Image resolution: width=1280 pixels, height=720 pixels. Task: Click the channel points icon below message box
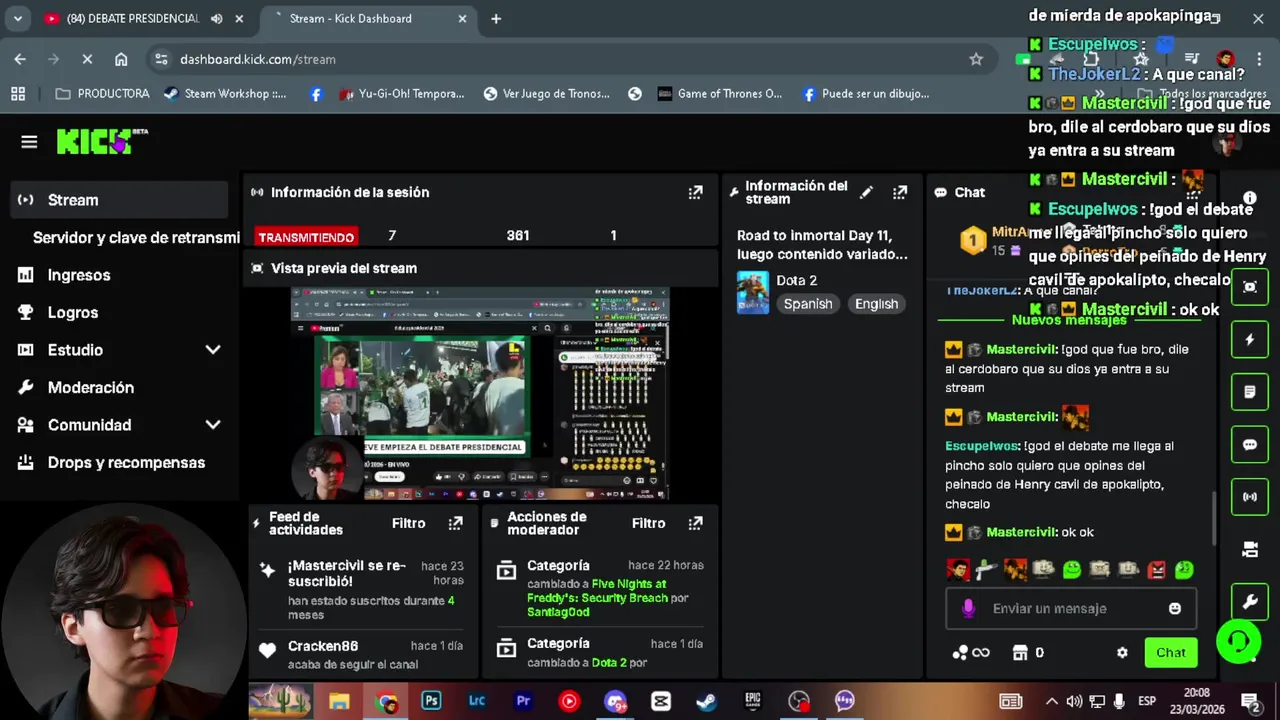(x=970, y=652)
